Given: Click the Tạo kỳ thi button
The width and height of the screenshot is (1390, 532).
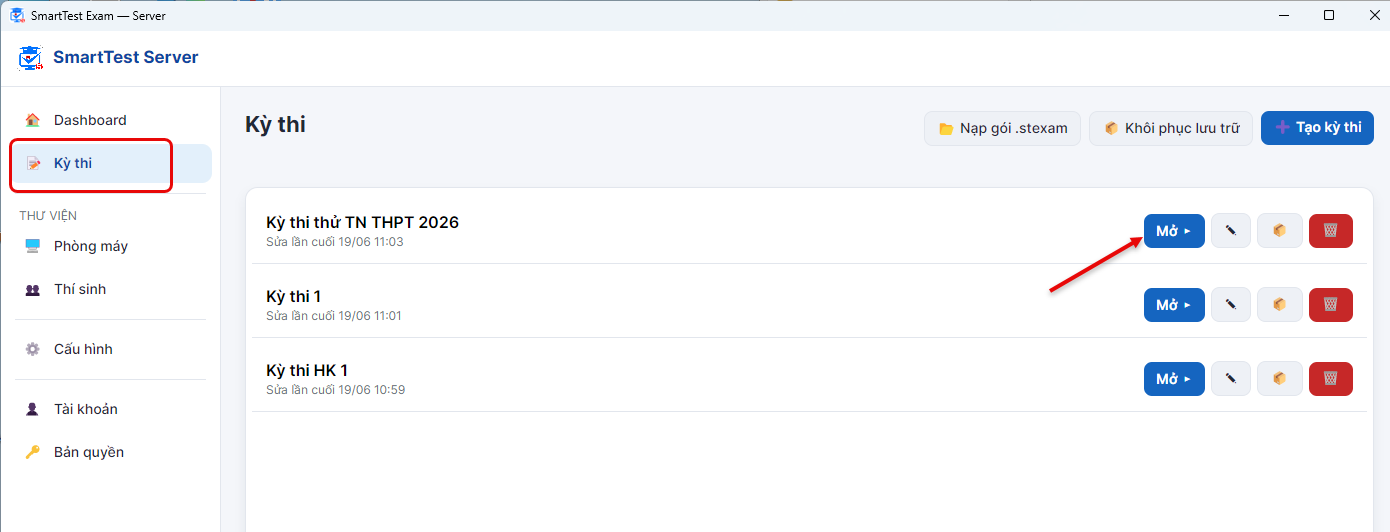Looking at the screenshot, I should (x=1317, y=128).
